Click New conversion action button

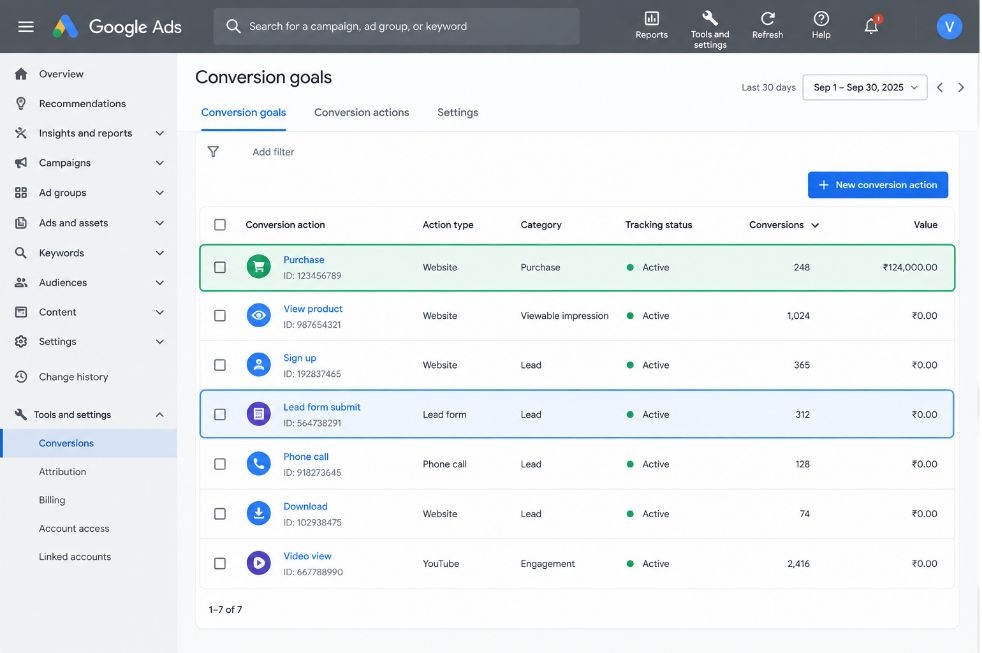[877, 185]
